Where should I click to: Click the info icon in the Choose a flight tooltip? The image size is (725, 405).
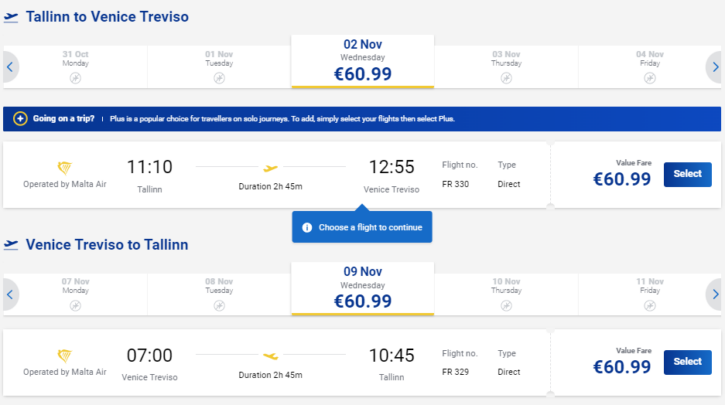click(x=307, y=227)
